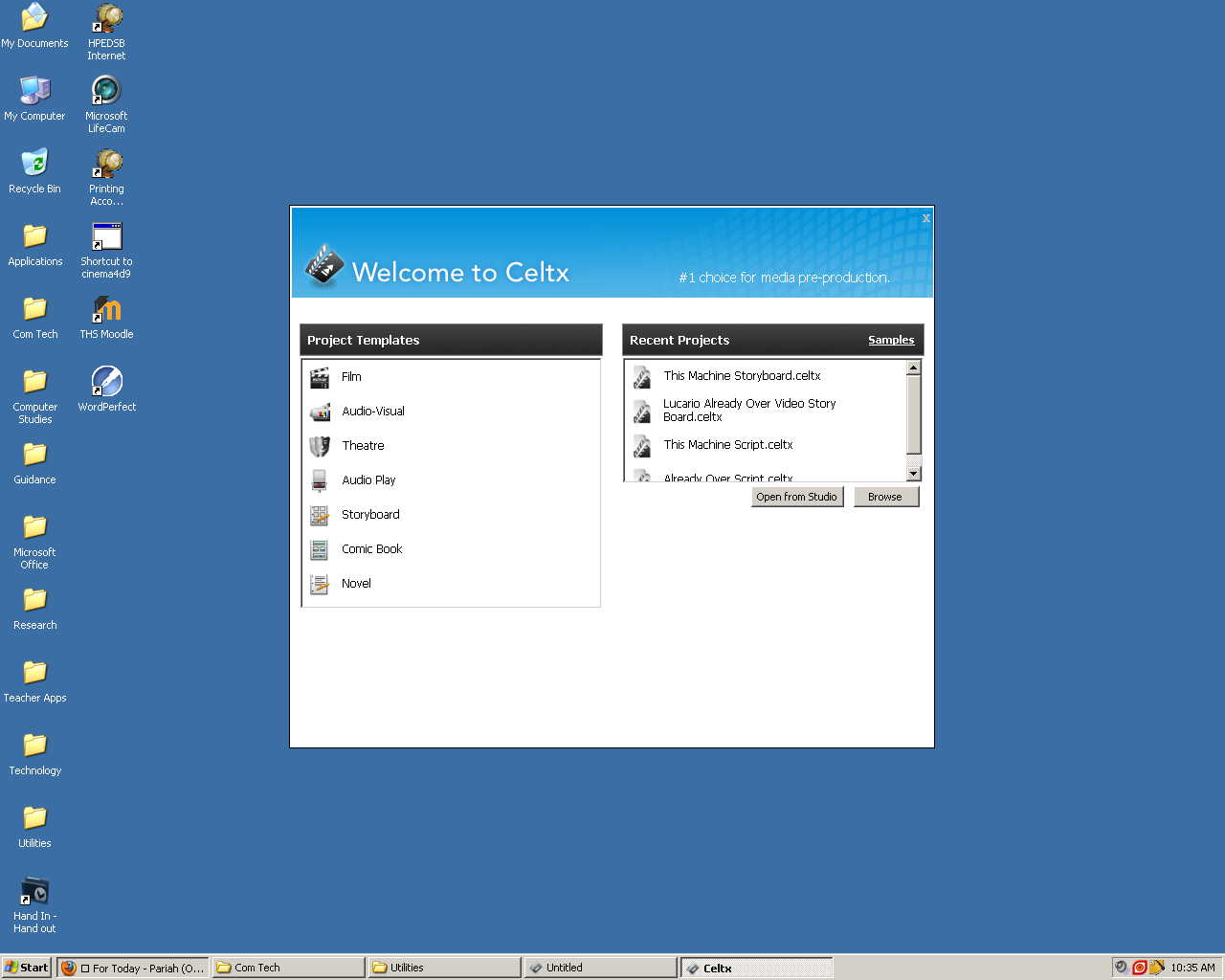
Task: Switch to Utilities taskbar window
Action: [x=444, y=968]
